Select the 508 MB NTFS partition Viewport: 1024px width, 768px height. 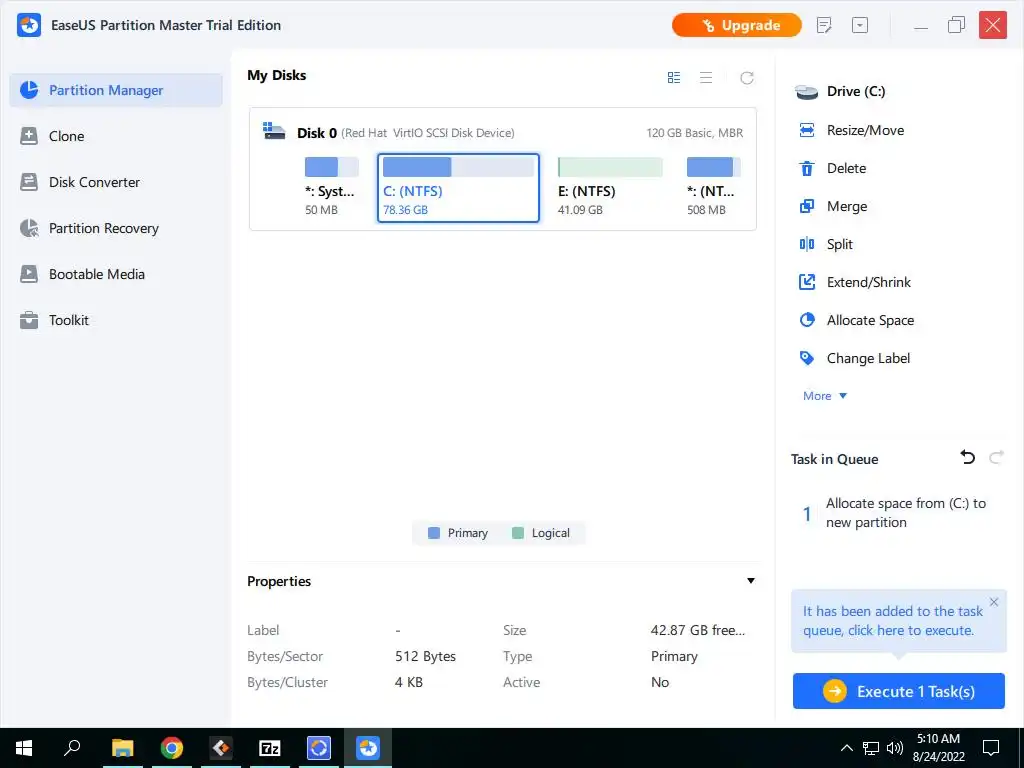(x=713, y=187)
